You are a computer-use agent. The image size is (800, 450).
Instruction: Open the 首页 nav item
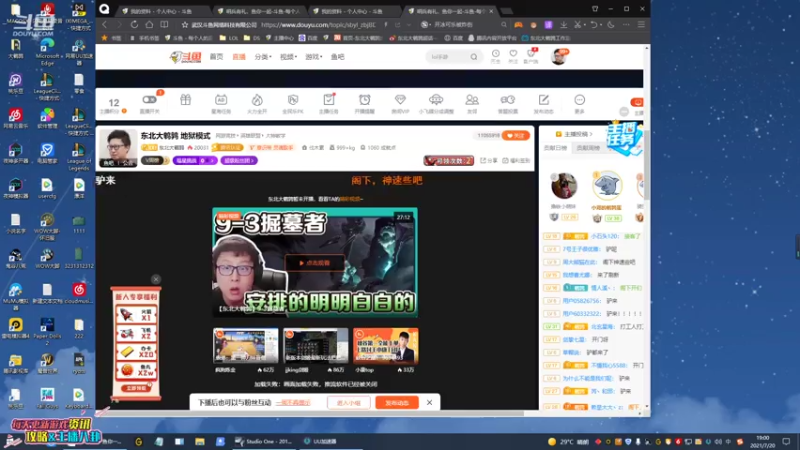coord(216,57)
